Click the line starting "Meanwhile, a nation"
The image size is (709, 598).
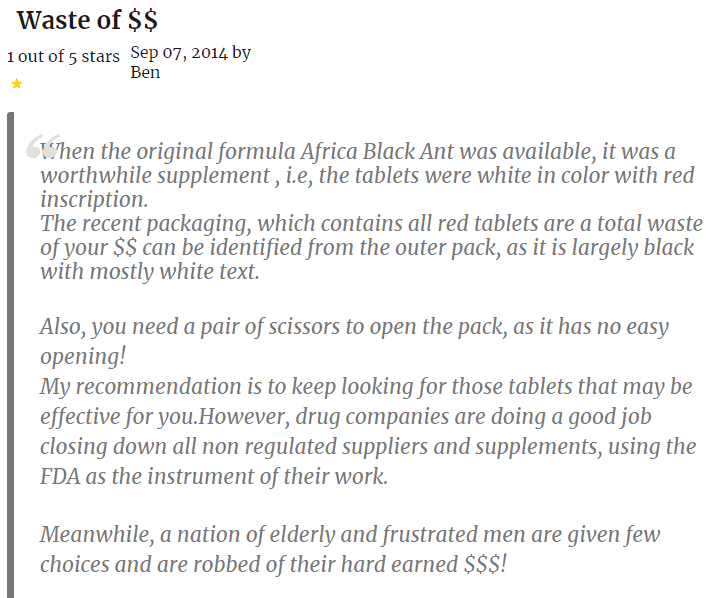click(350, 535)
